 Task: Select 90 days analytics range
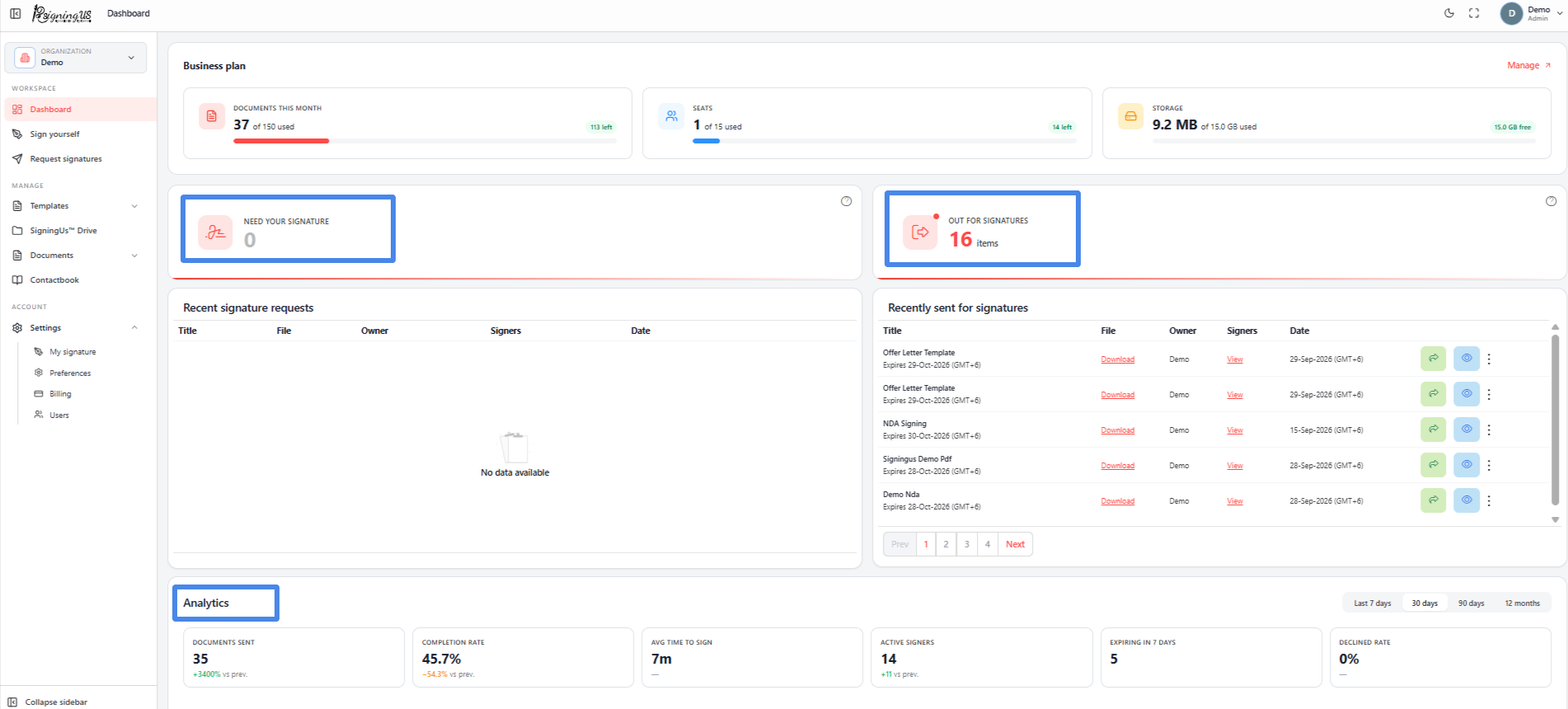[1471, 603]
